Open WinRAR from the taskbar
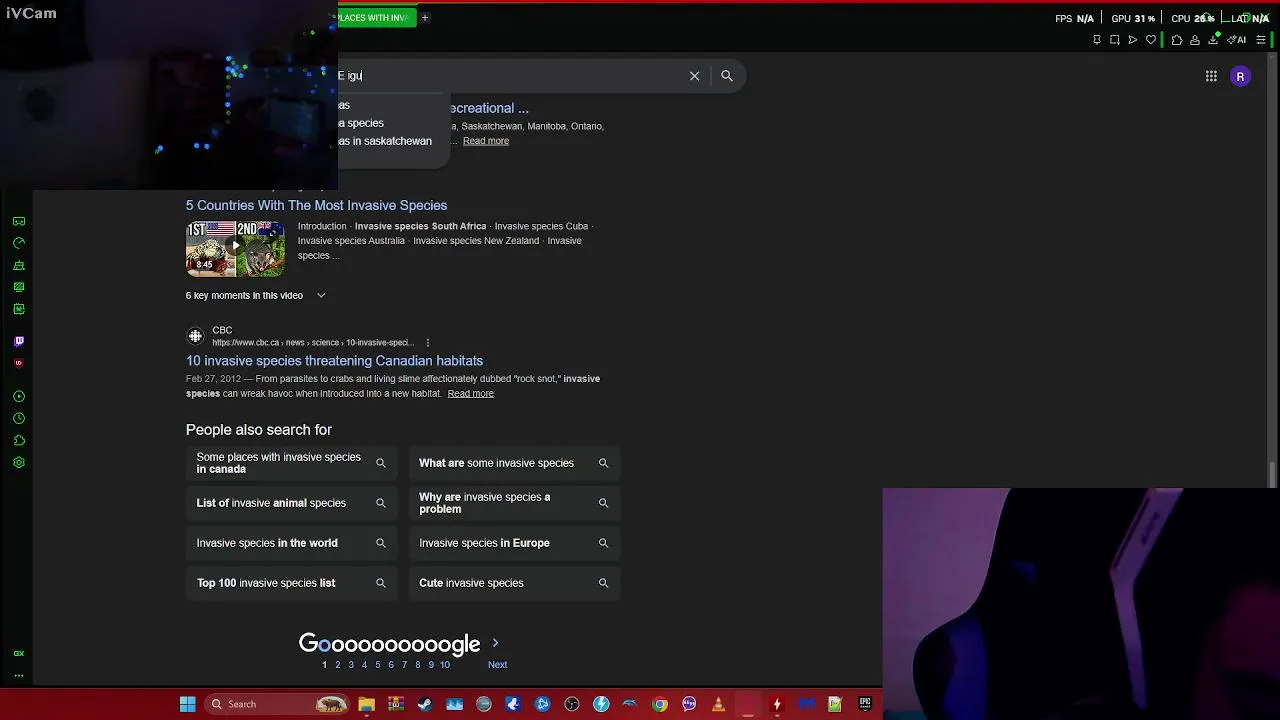Image resolution: width=1280 pixels, height=720 pixels. (396, 704)
